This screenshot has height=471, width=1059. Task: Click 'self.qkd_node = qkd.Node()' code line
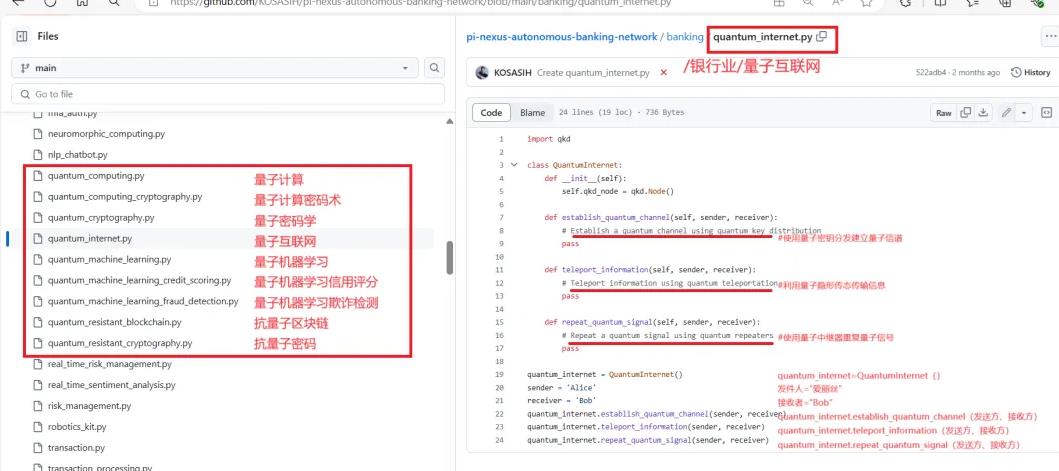pos(618,191)
